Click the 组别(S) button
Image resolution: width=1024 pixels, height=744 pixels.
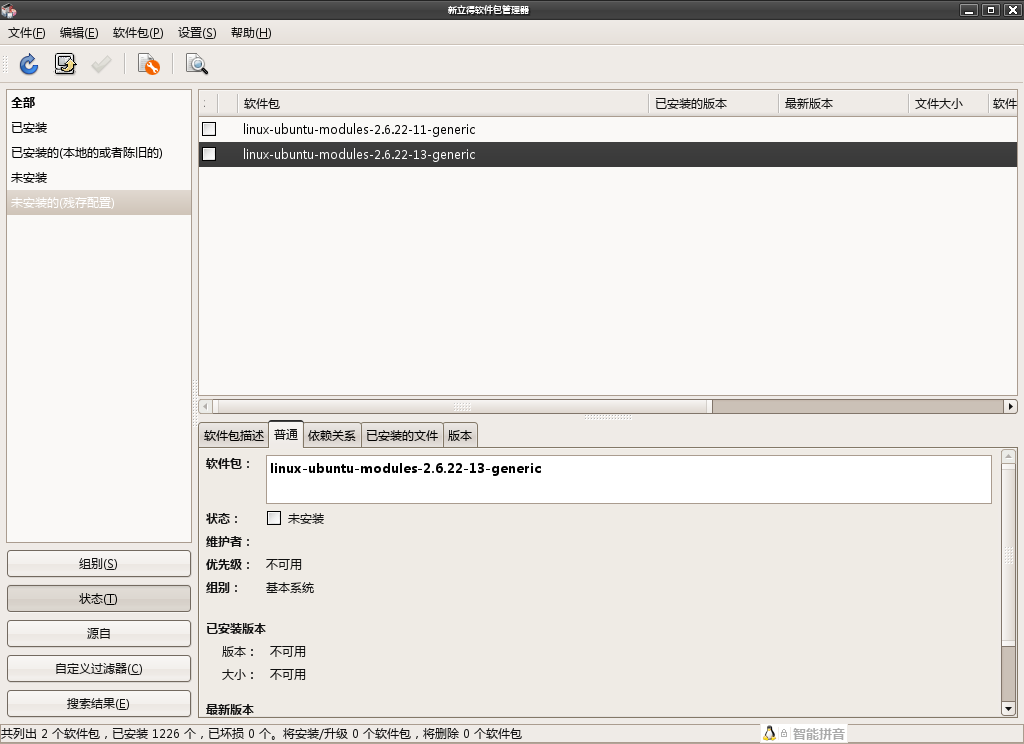click(99, 564)
